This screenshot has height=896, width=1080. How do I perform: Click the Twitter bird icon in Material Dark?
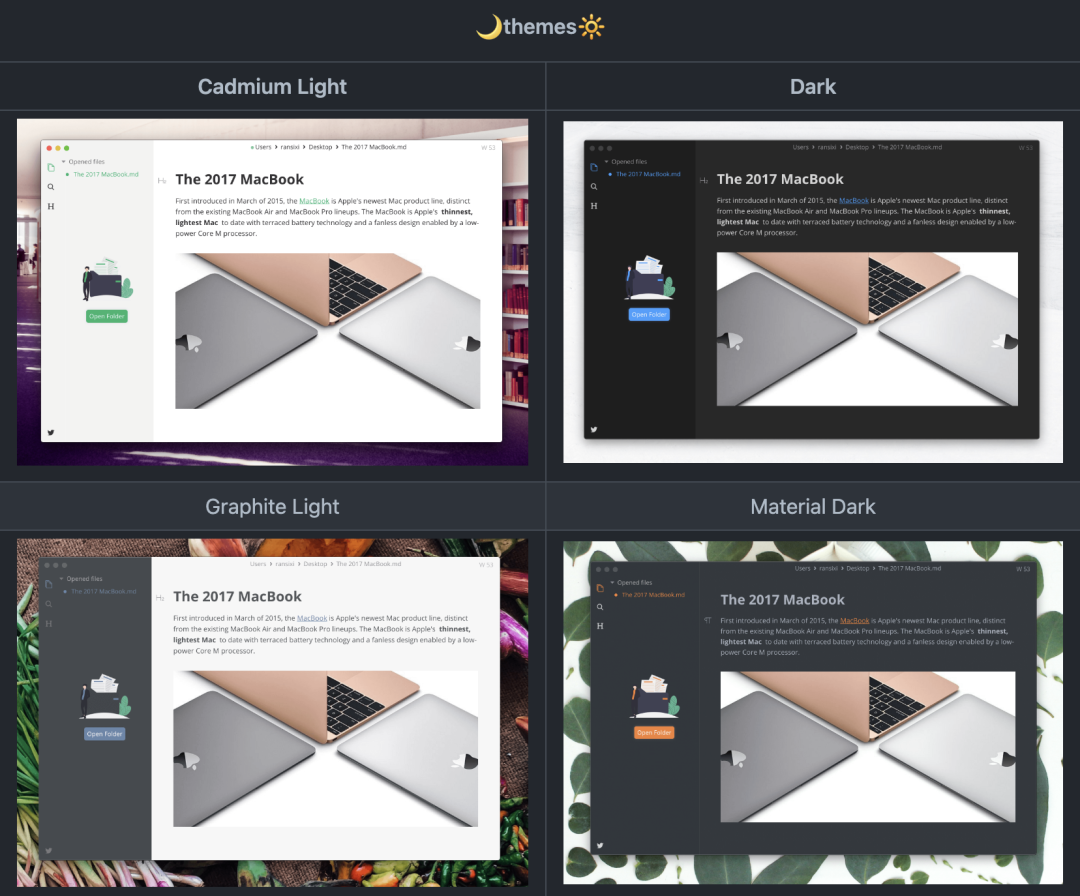(600, 845)
